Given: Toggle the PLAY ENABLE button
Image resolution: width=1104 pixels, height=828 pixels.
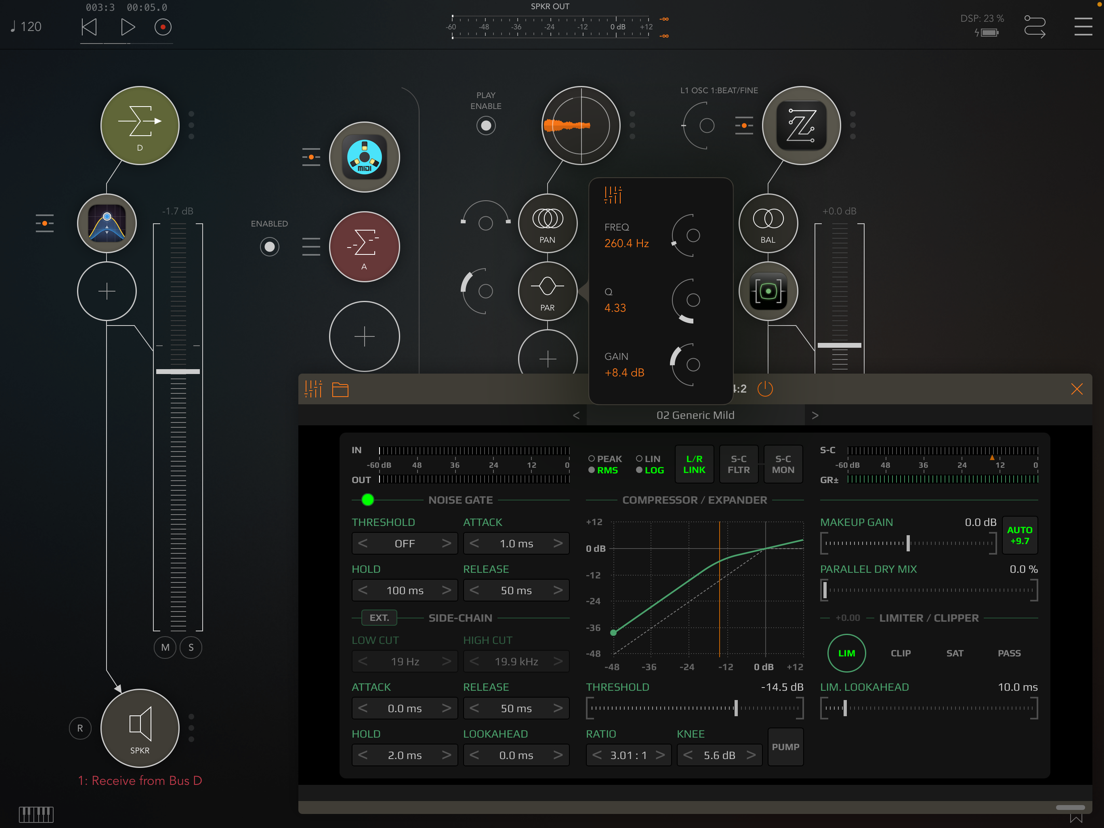Looking at the screenshot, I should (486, 125).
